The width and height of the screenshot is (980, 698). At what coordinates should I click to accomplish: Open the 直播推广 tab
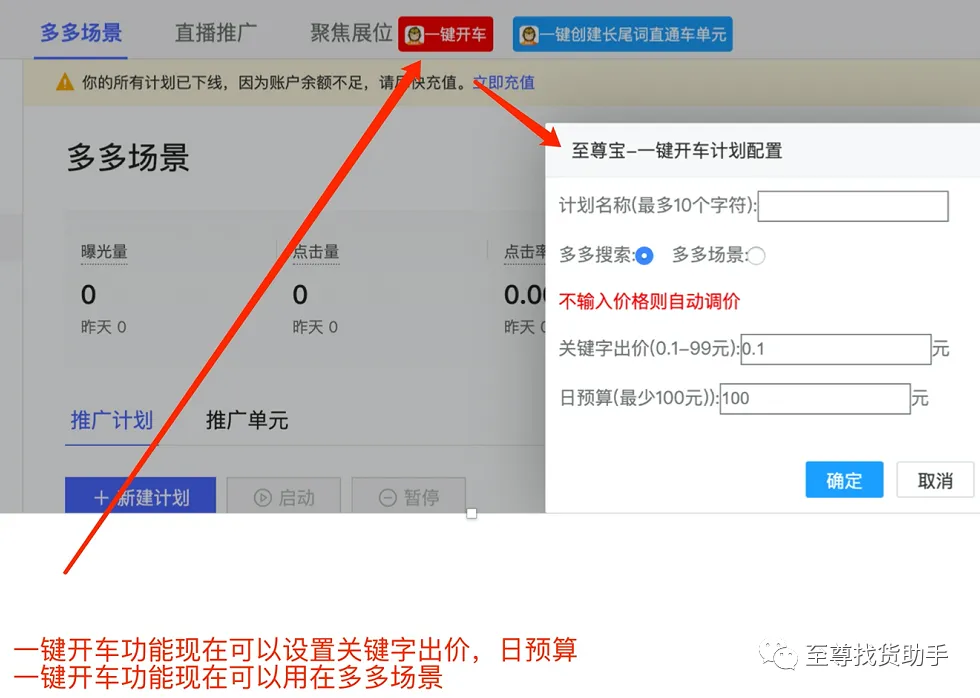click(x=215, y=32)
